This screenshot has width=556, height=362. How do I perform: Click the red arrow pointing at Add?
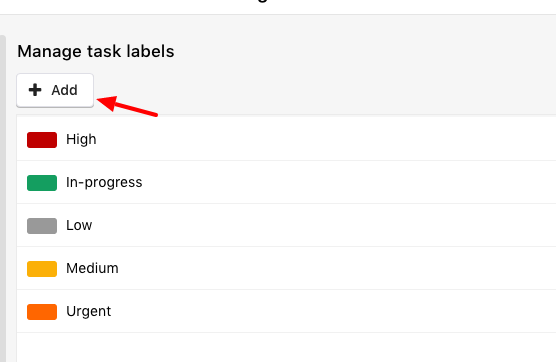(127, 105)
